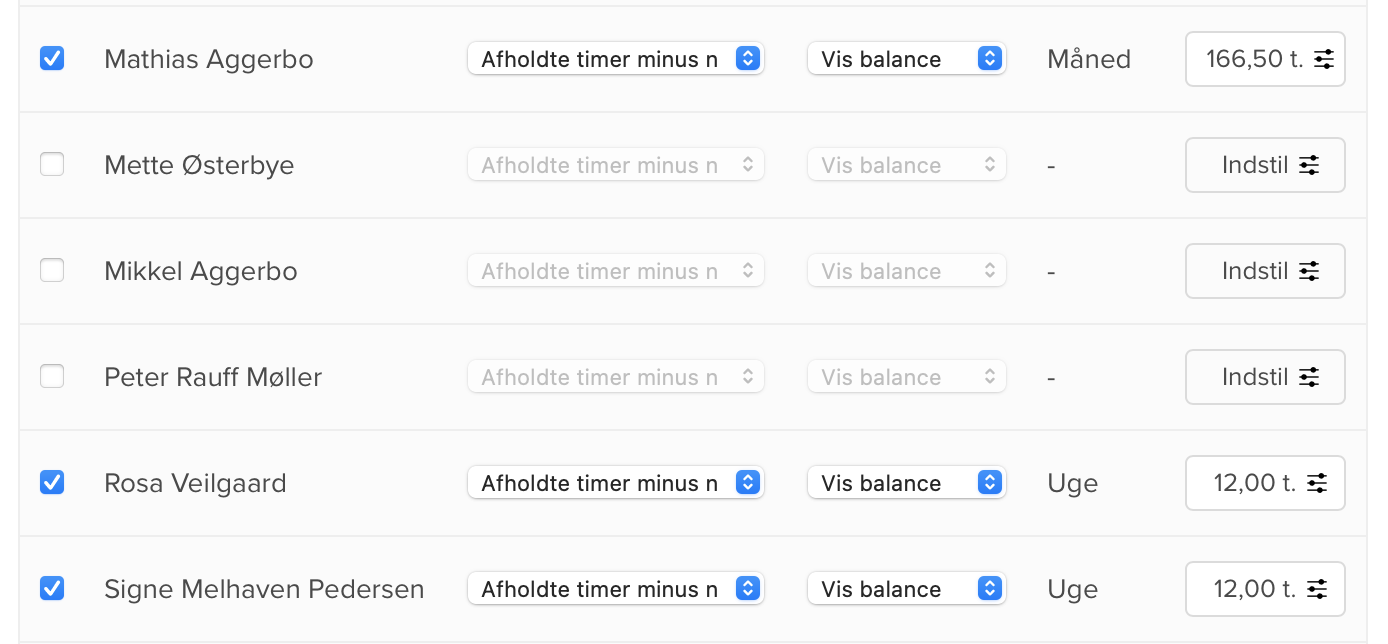This screenshot has width=1388, height=644.
Task: Open the sliders icon on Rosa Veilgaard's hours button
Action: [x=1318, y=482]
